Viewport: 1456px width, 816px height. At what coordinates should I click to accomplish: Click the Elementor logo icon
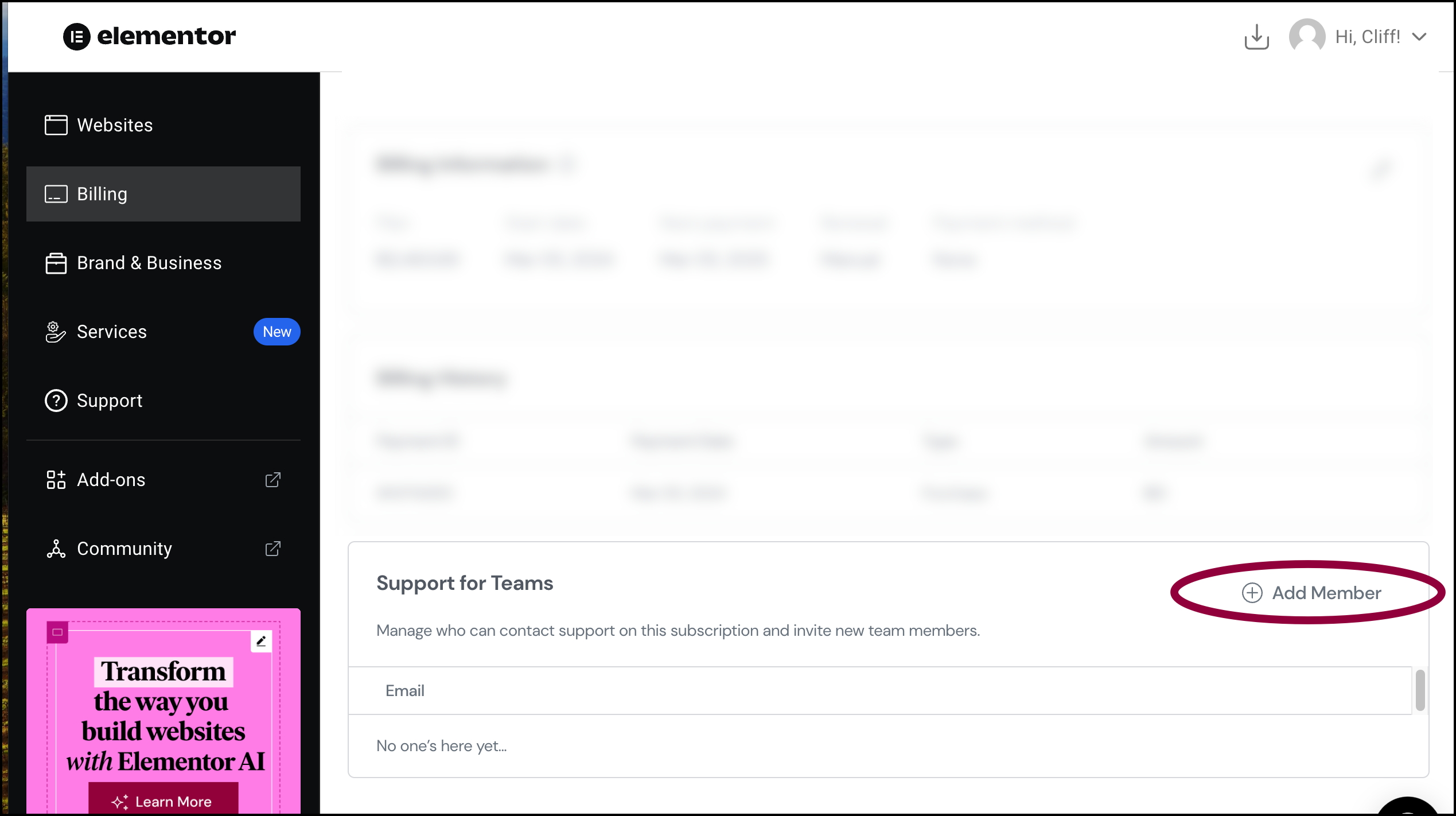(76, 37)
